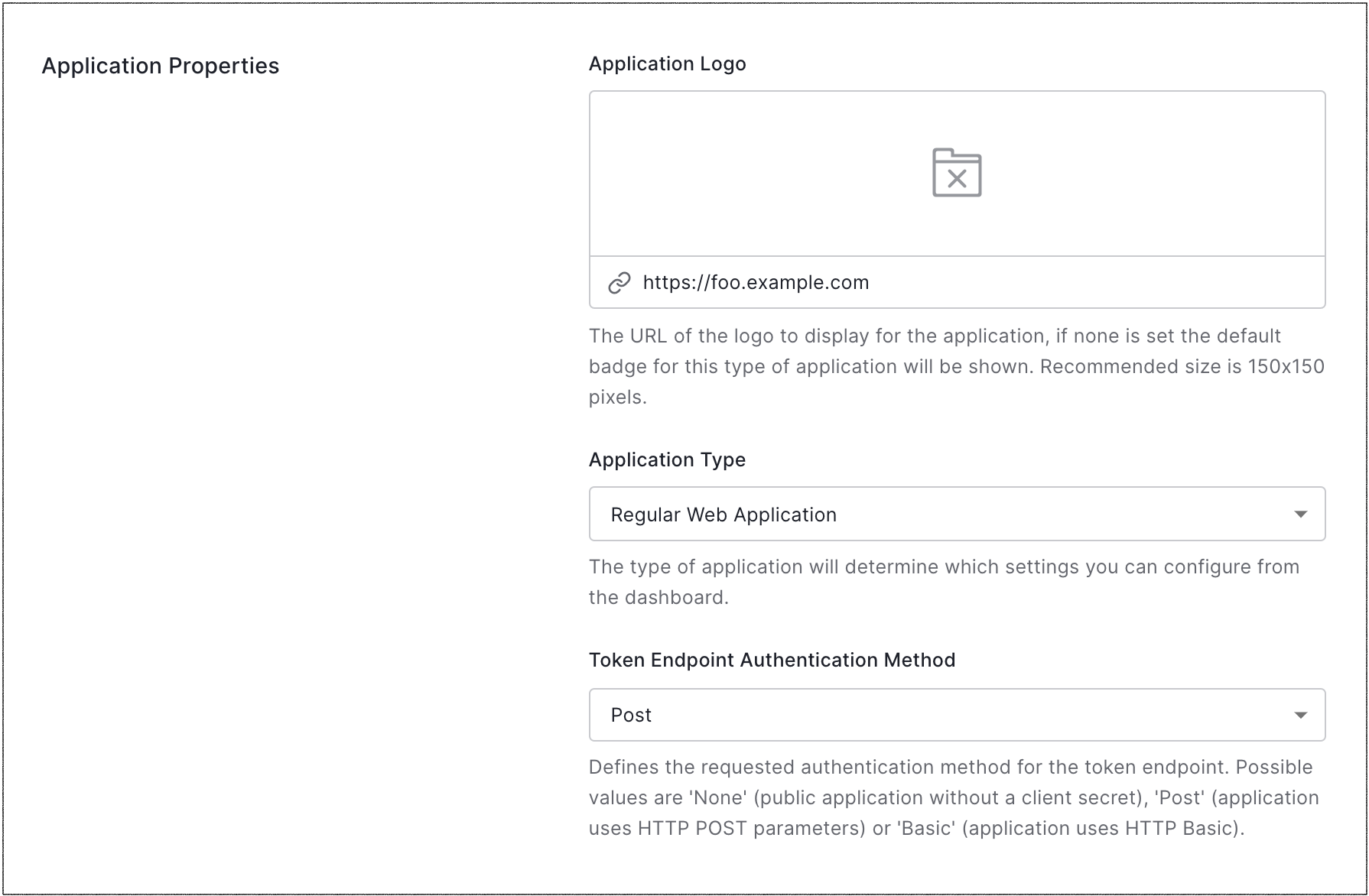The image size is (1369, 896).
Task: Click the Application Logo field label
Action: point(667,63)
